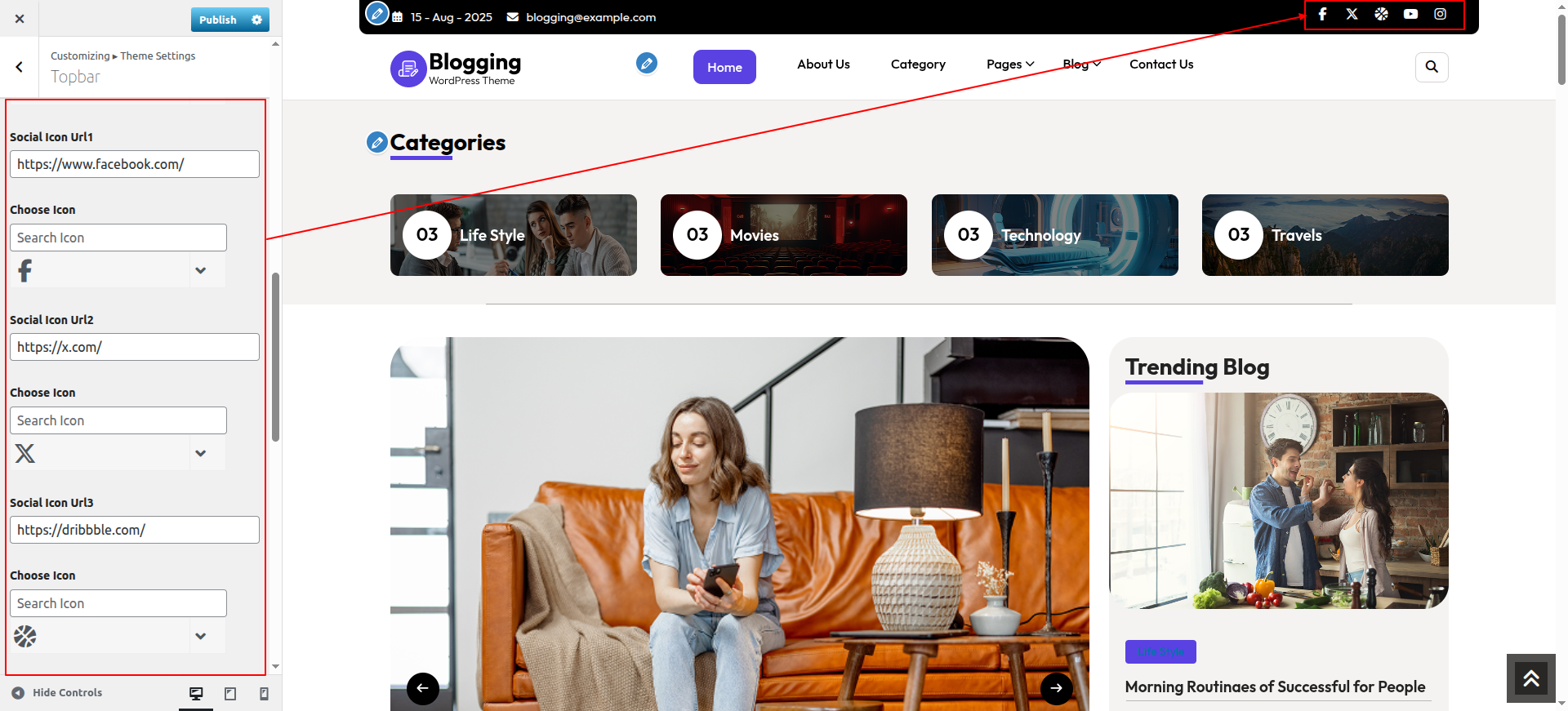Expand the Facebook icon chooser dropdown

coord(200,271)
